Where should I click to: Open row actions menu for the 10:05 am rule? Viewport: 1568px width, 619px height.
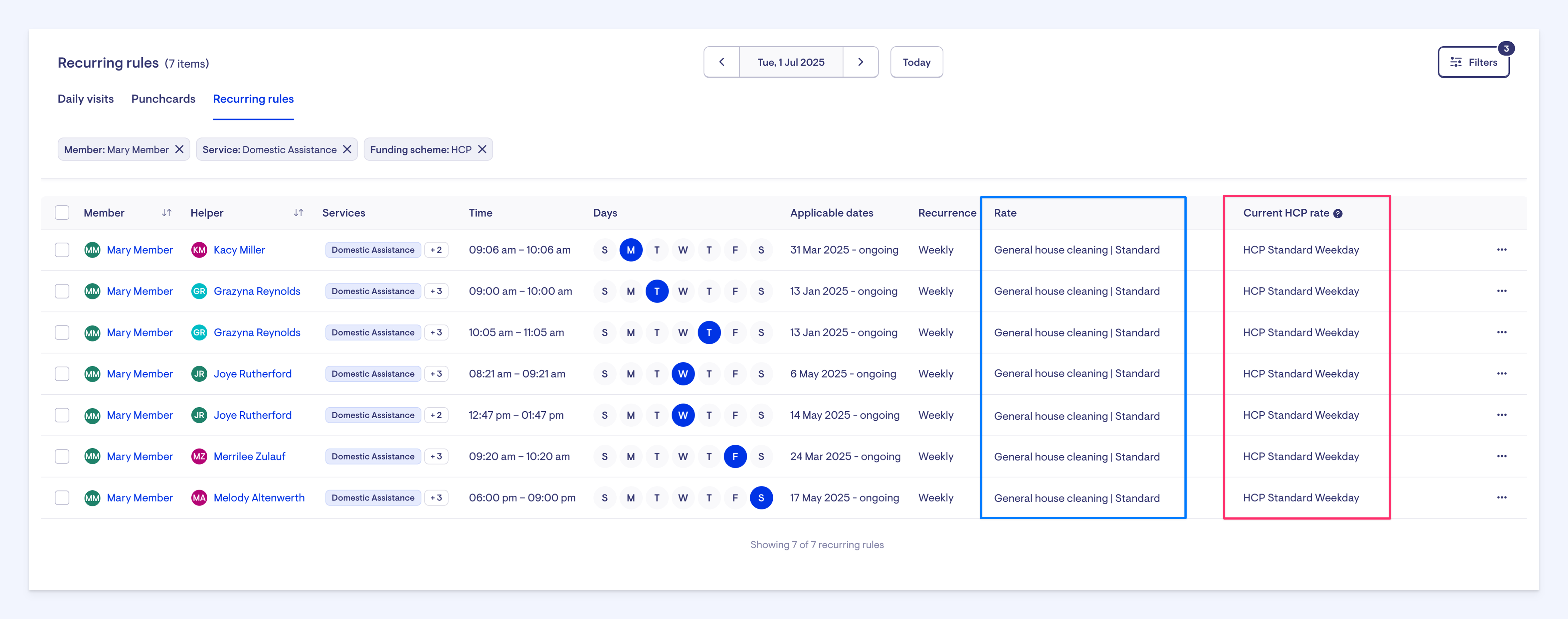[1502, 333]
